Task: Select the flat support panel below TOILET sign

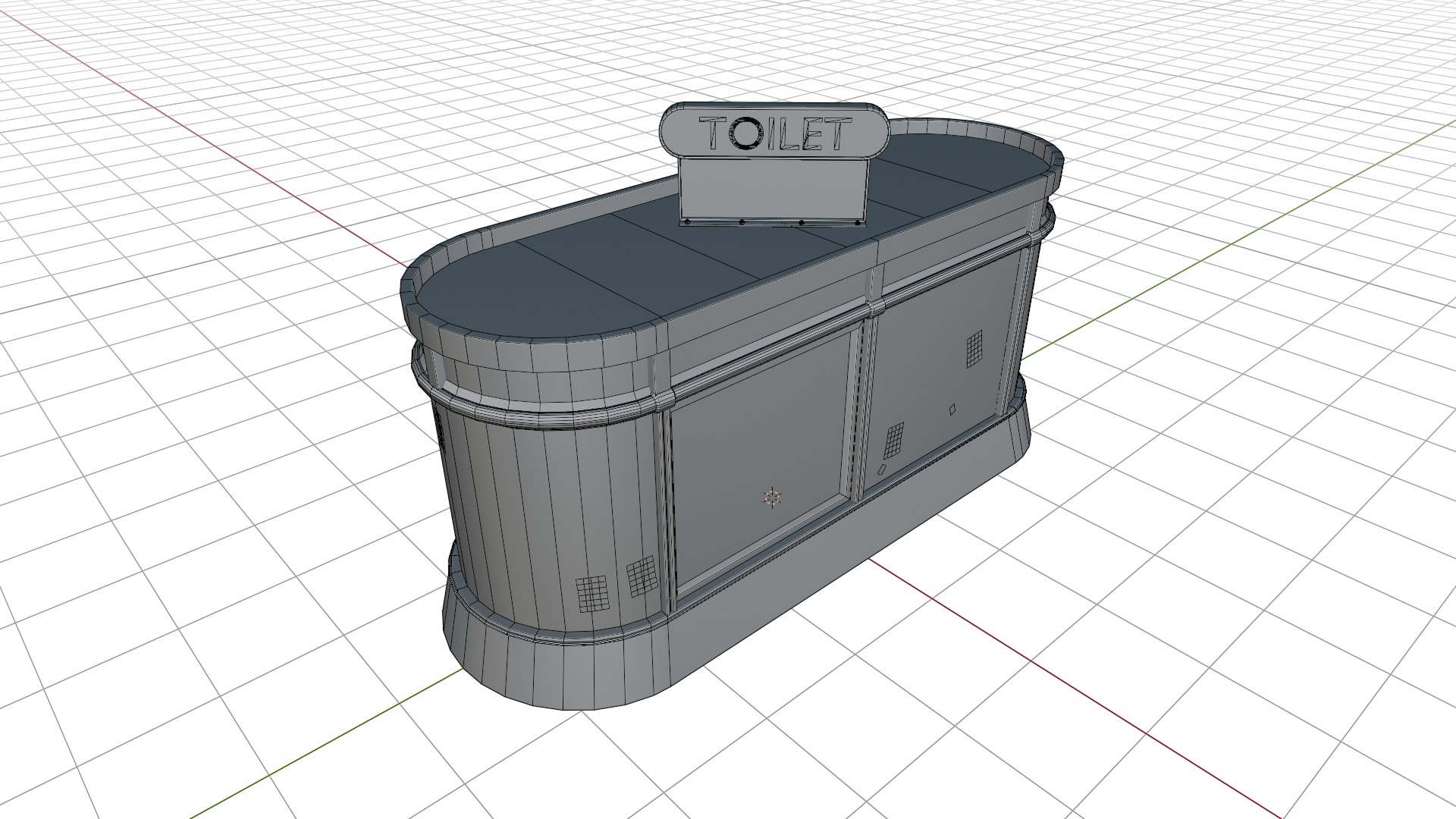Action: point(773,190)
